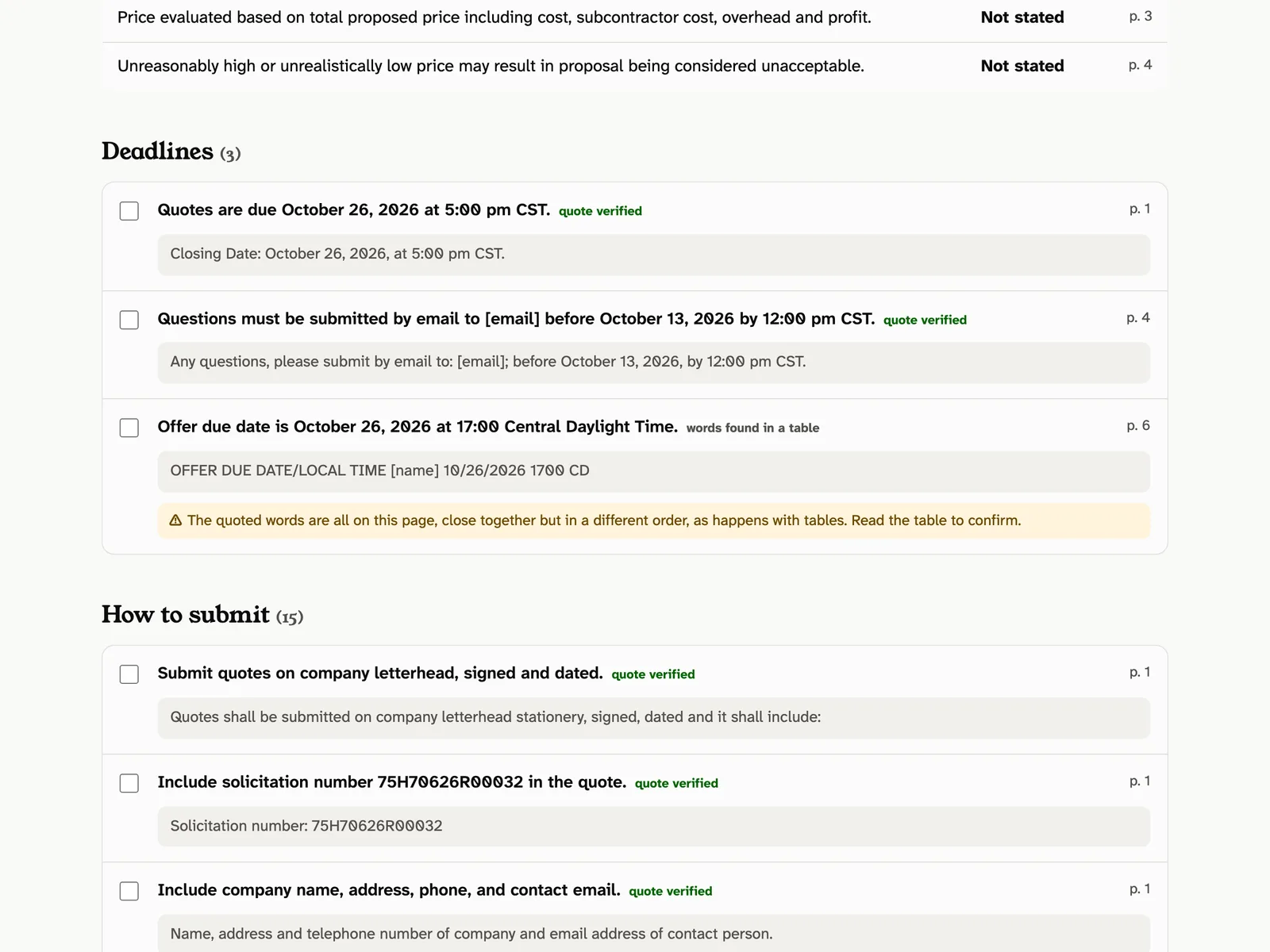Open p. 4 reference for Questions deadline row
Screen dimensions: 1270x952
1138,317
